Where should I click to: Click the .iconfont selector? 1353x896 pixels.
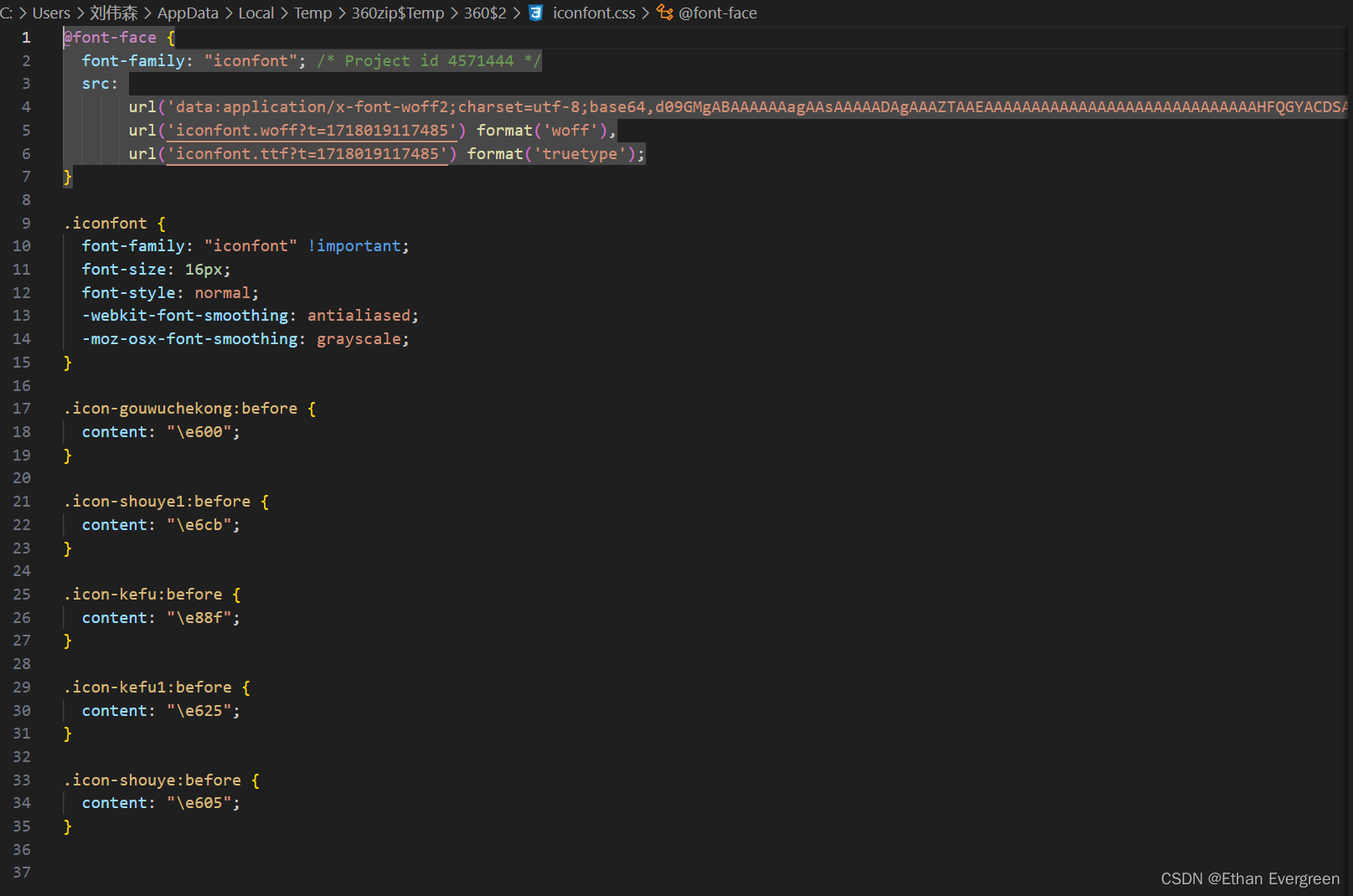pyautogui.click(x=106, y=224)
